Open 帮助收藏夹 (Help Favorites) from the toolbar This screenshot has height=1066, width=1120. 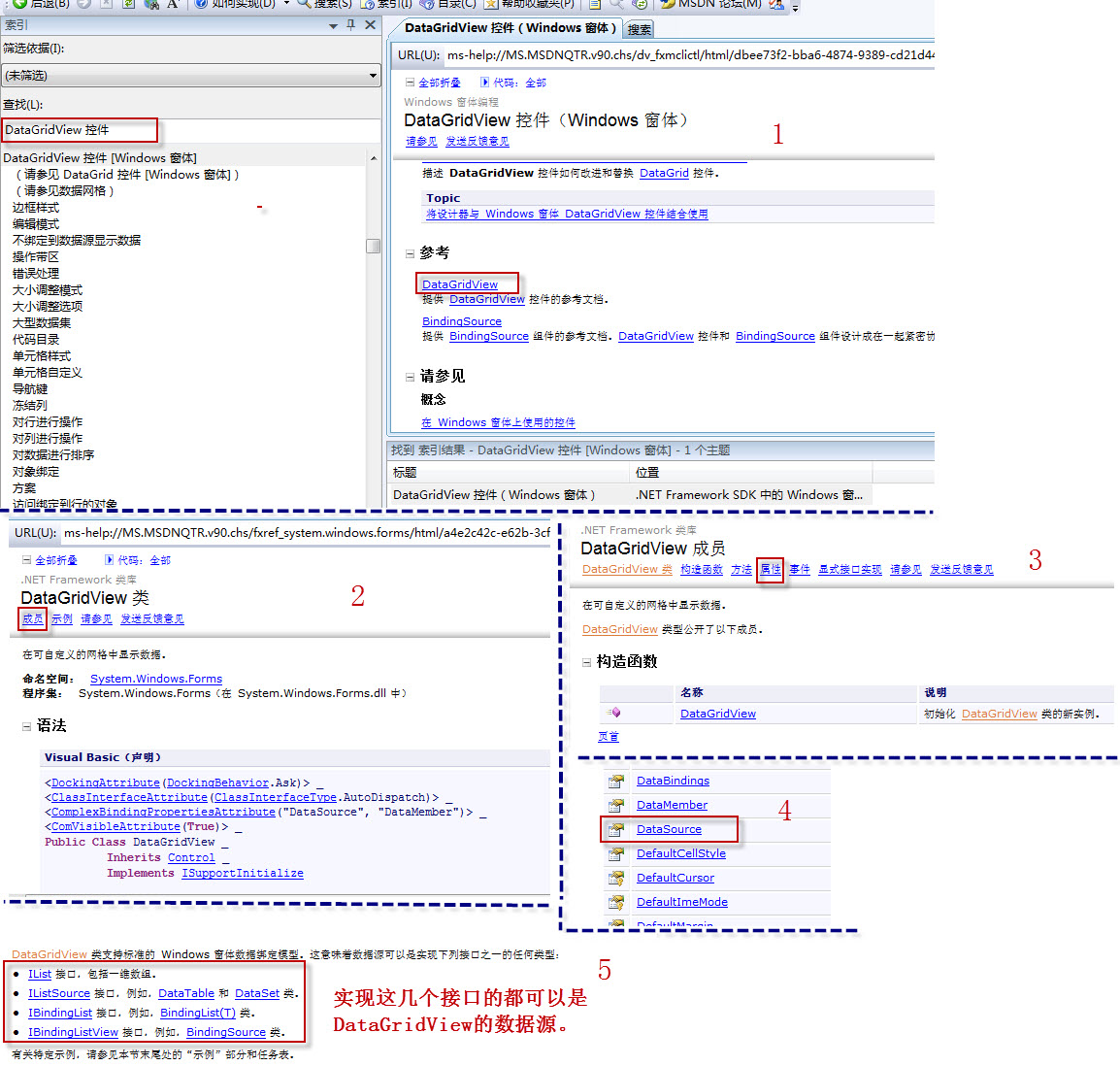click(x=529, y=4)
